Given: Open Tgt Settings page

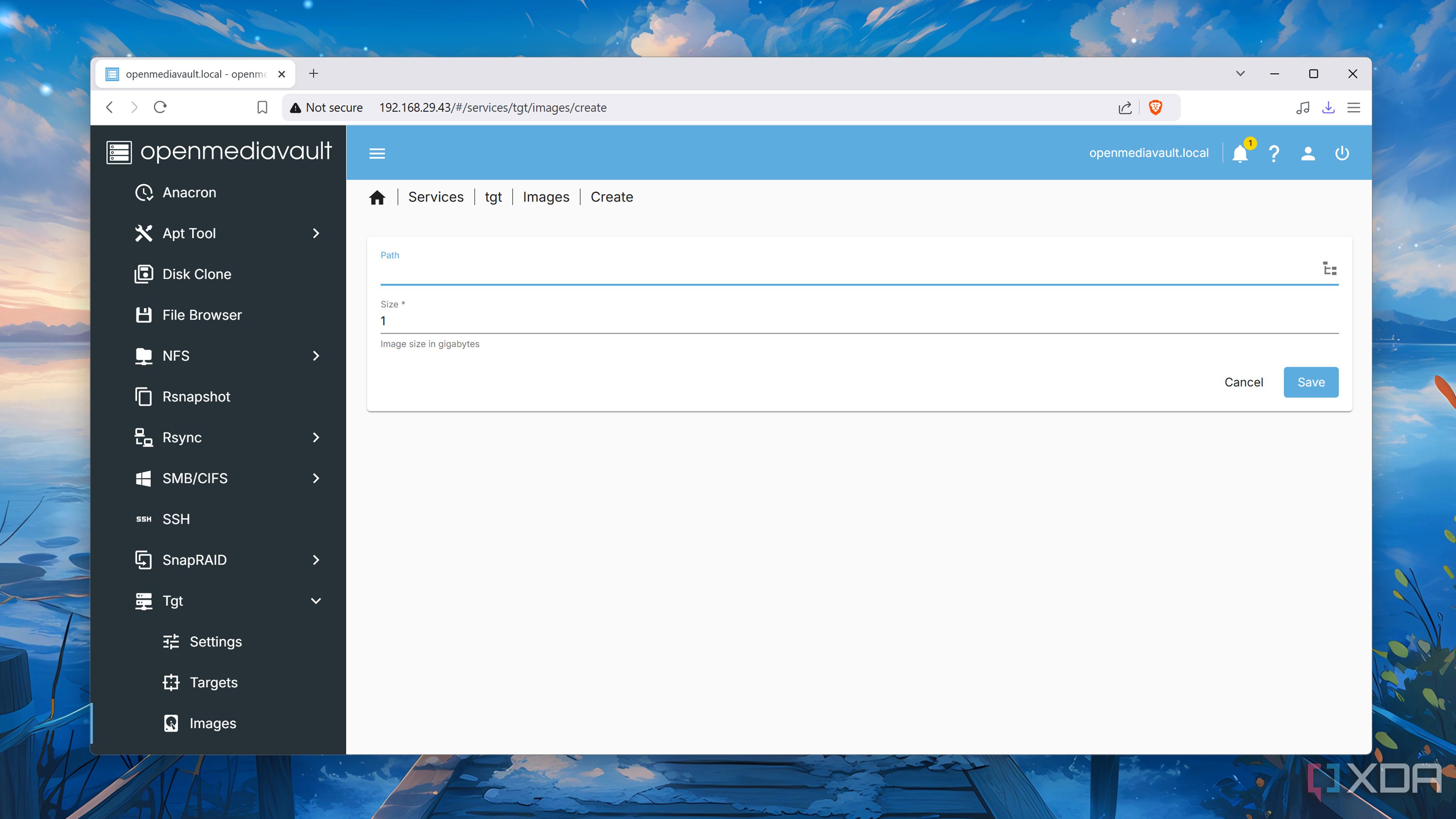Looking at the screenshot, I should [218, 642].
